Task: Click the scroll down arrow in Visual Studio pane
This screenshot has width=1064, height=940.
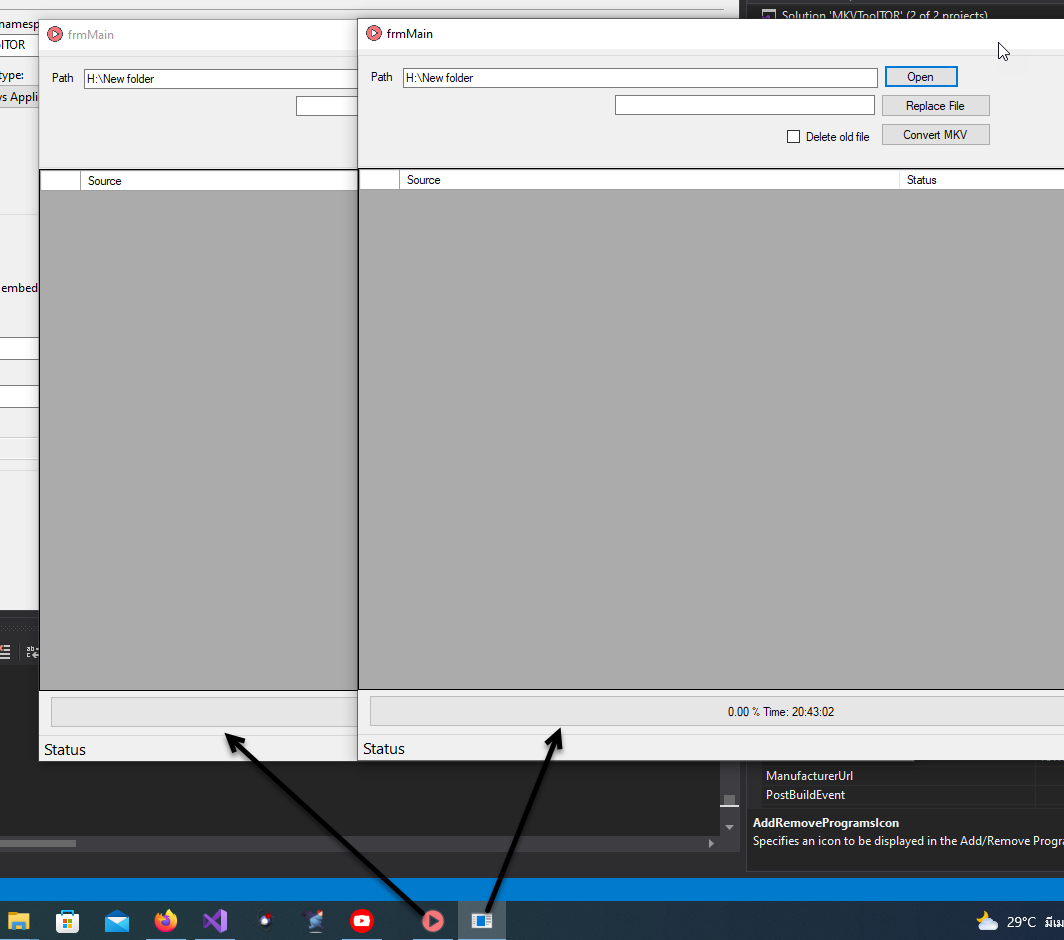Action: 729,827
